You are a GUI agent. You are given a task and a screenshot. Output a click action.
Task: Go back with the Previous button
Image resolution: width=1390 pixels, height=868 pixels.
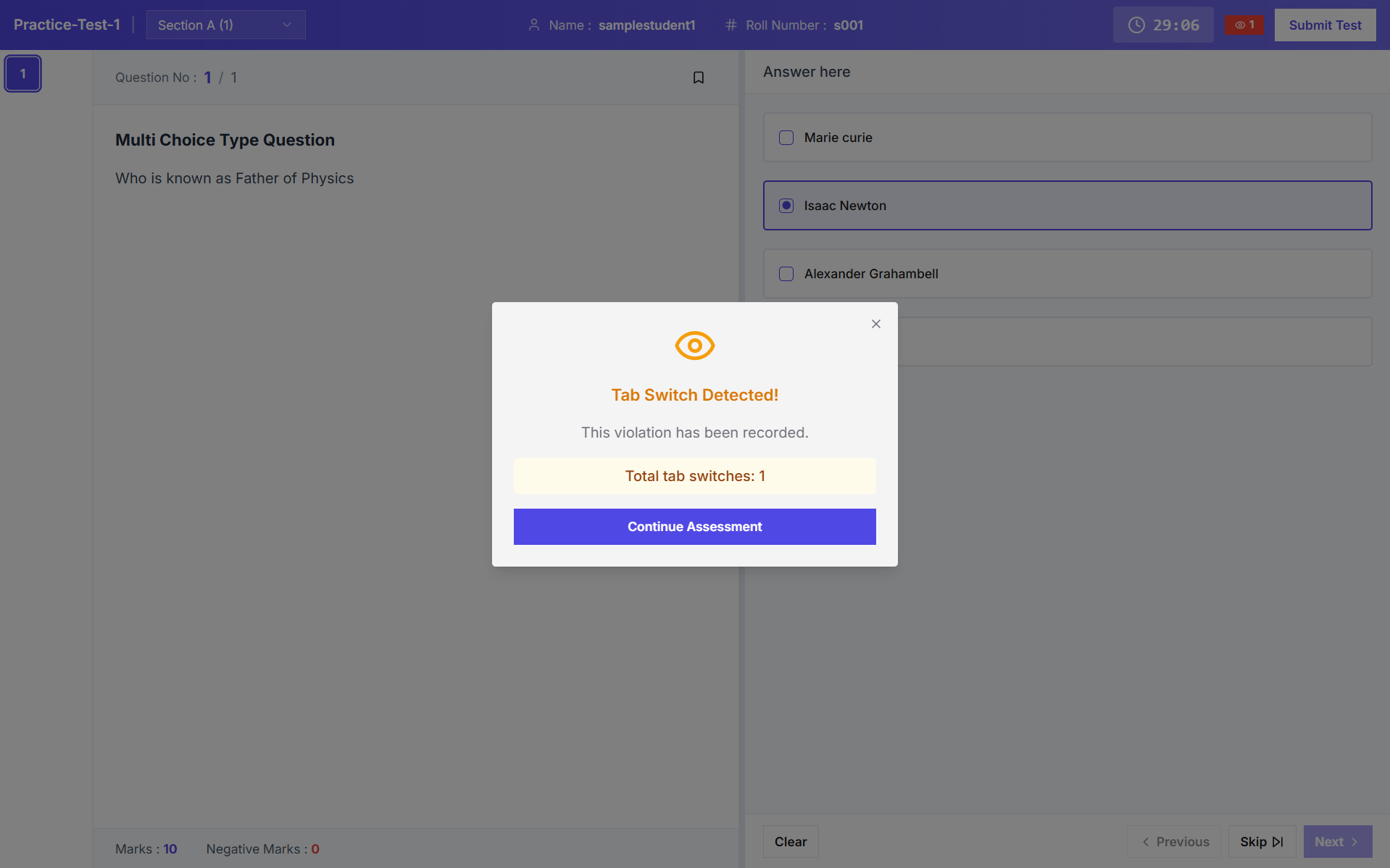coord(1174,842)
